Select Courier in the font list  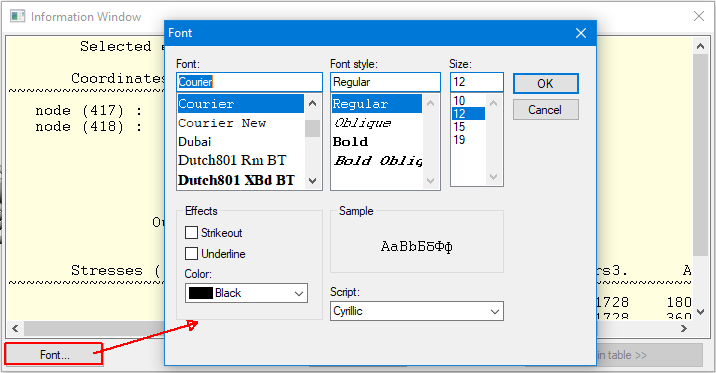click(x=241, y=104)
